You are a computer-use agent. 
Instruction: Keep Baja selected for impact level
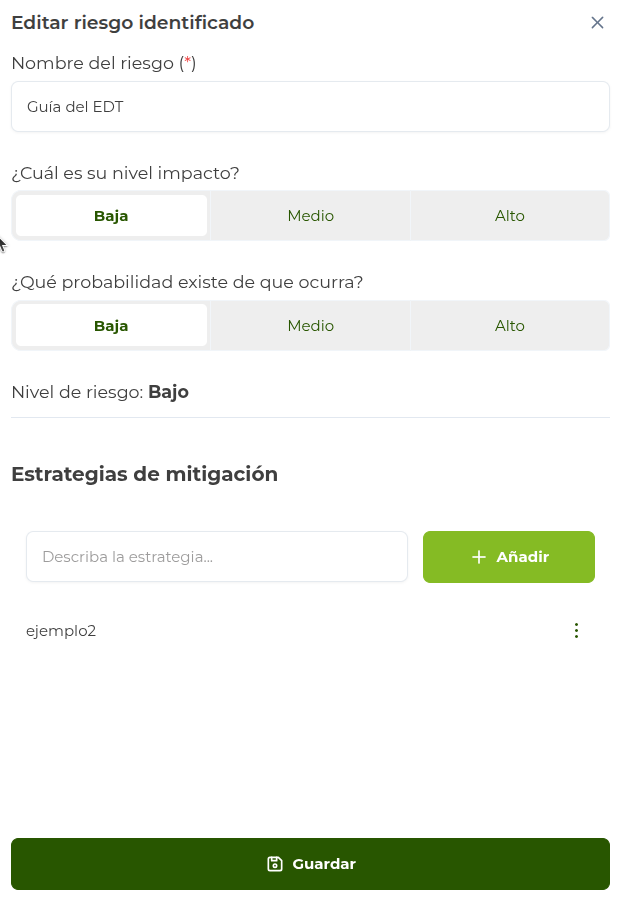(110, 215)
